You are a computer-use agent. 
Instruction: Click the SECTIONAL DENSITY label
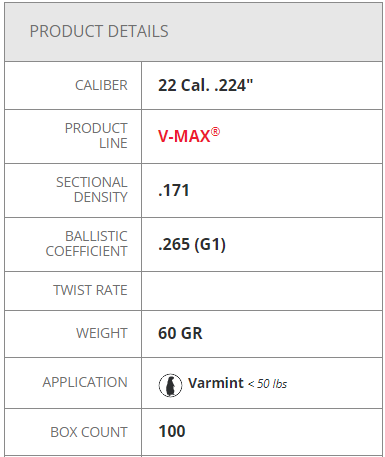92,190
